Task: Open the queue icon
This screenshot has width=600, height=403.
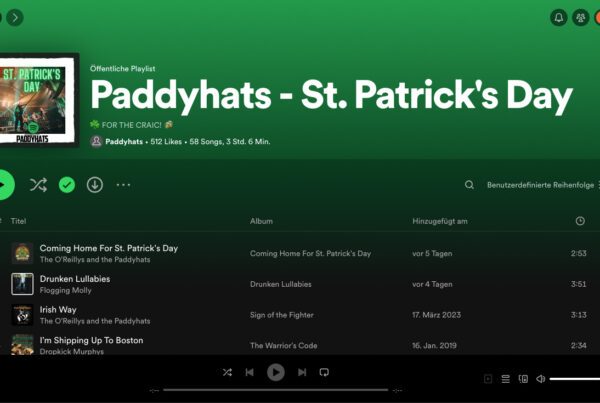Action: pyautogui.click(x=505, y=379)
